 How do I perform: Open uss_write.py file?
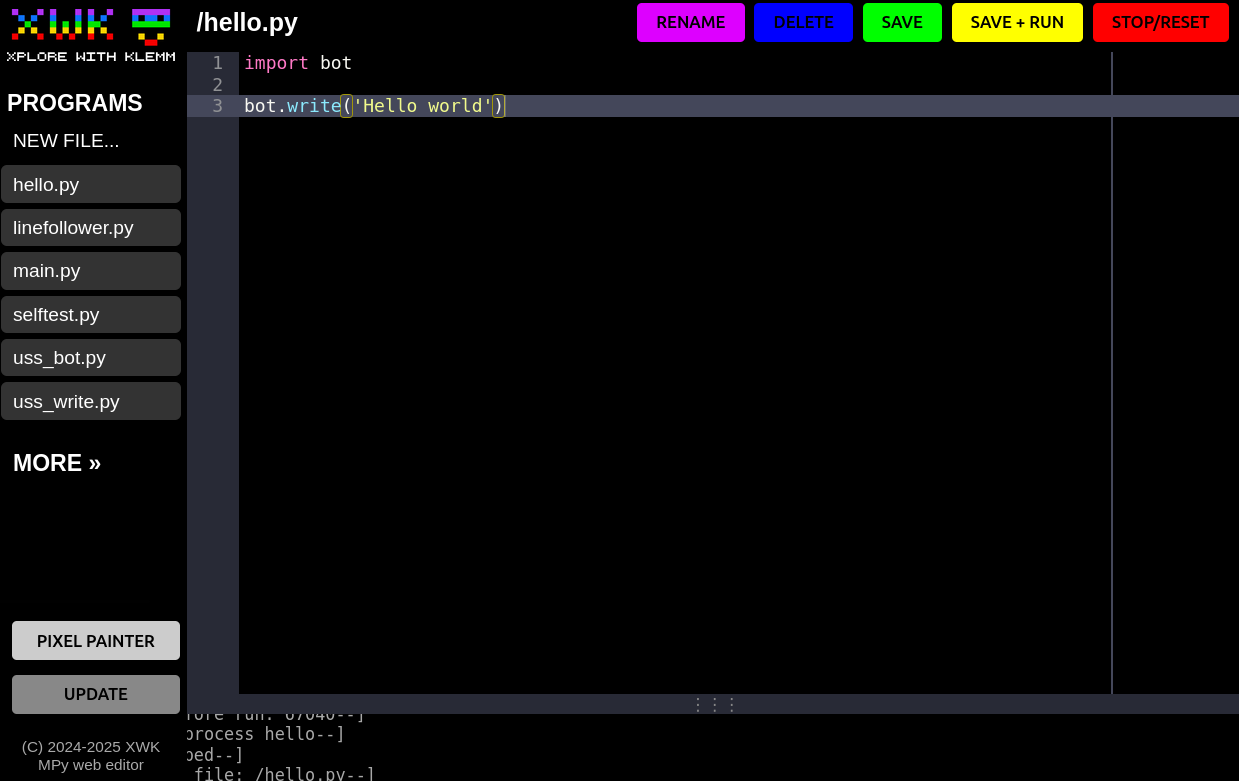coord(90,402)
